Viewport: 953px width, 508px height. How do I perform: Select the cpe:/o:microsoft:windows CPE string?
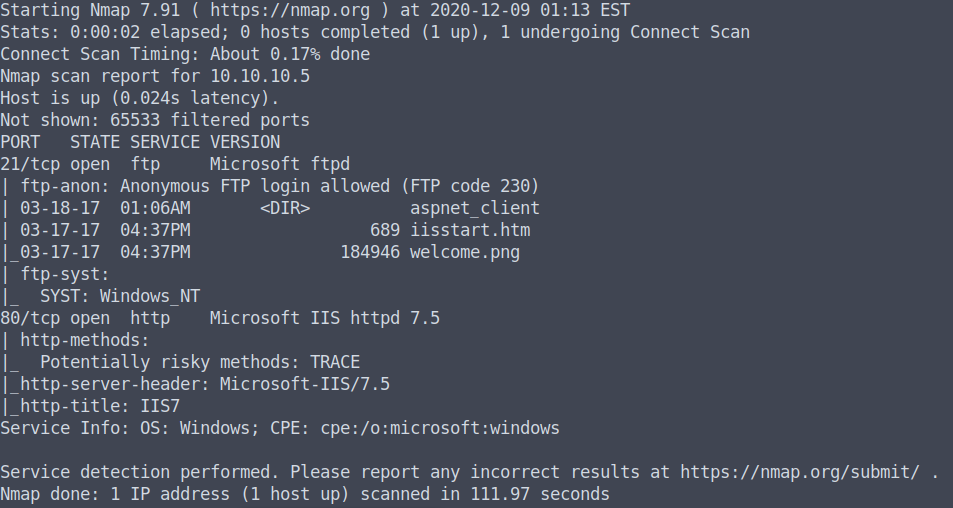click(x=439, y=428)
